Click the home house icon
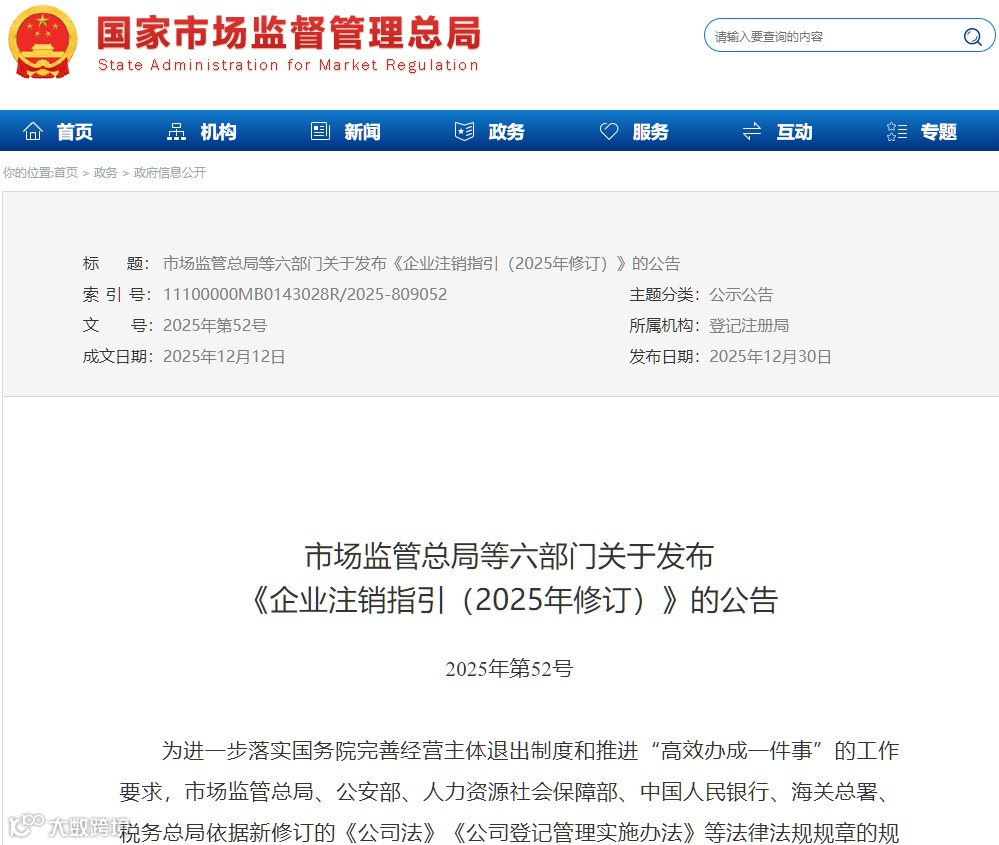The width and height of the screenshot is (999, 845). click(x=33, y=131)
